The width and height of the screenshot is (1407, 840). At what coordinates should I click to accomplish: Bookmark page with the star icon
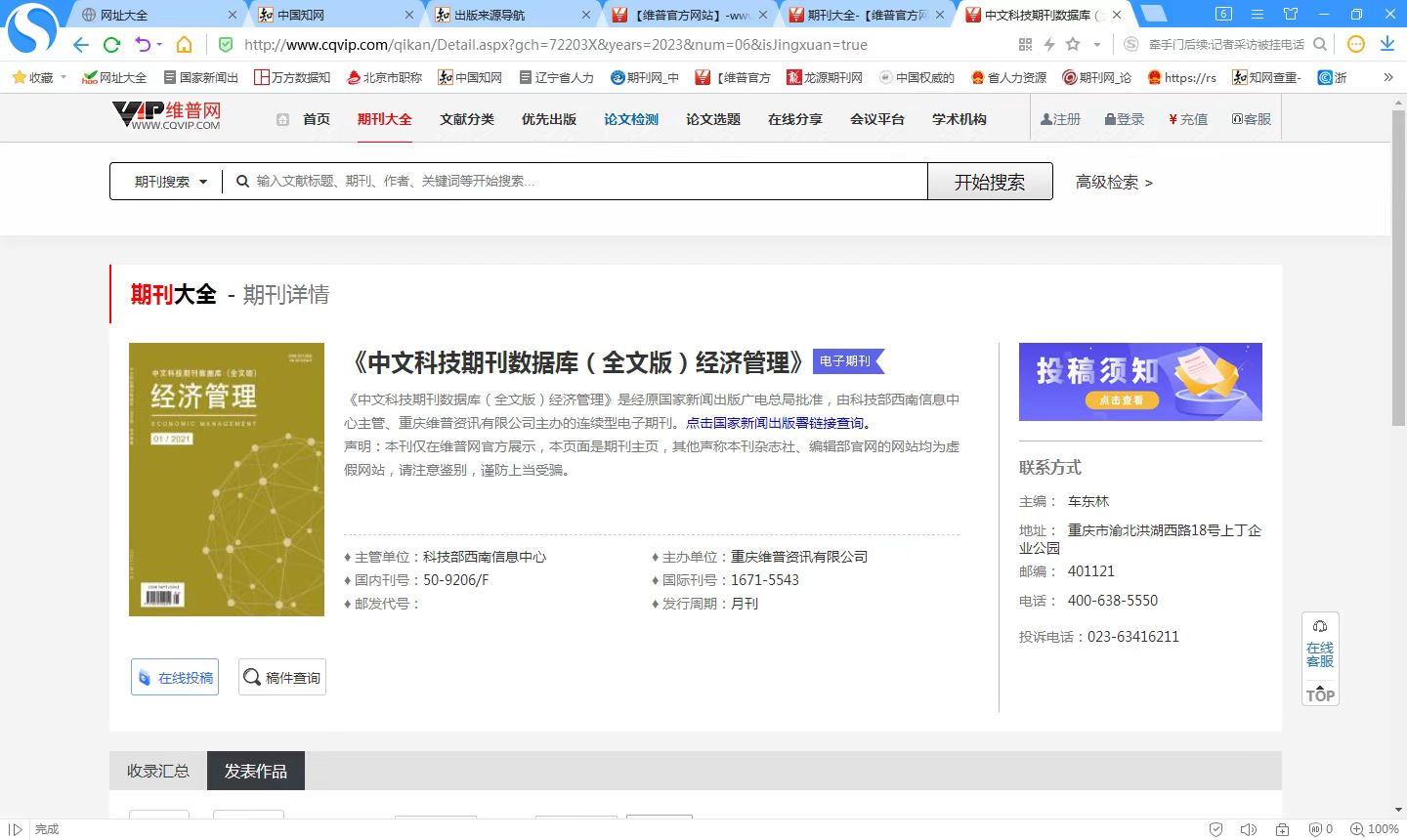tap(1073, 45)
